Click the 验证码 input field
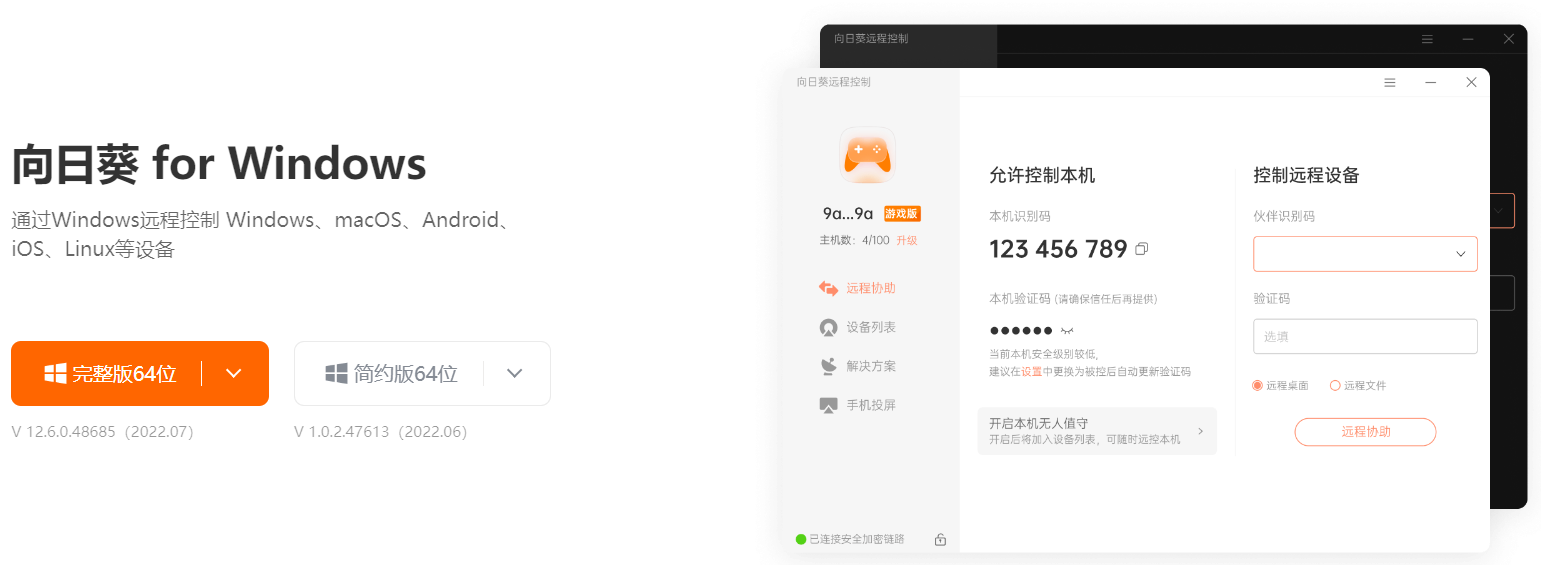The image size is (1541, 565). click(x=1365, y=336)
